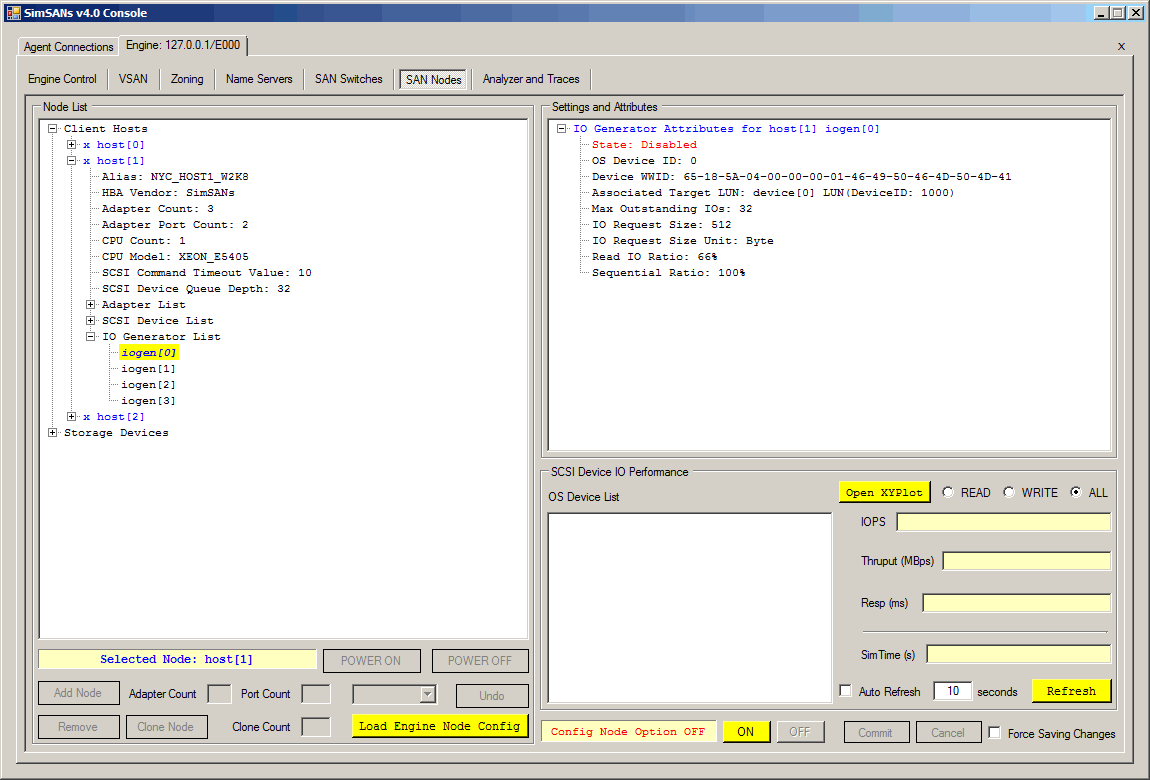
Task: Click the Open XYPlot button
Action: (x=884, y=492)
